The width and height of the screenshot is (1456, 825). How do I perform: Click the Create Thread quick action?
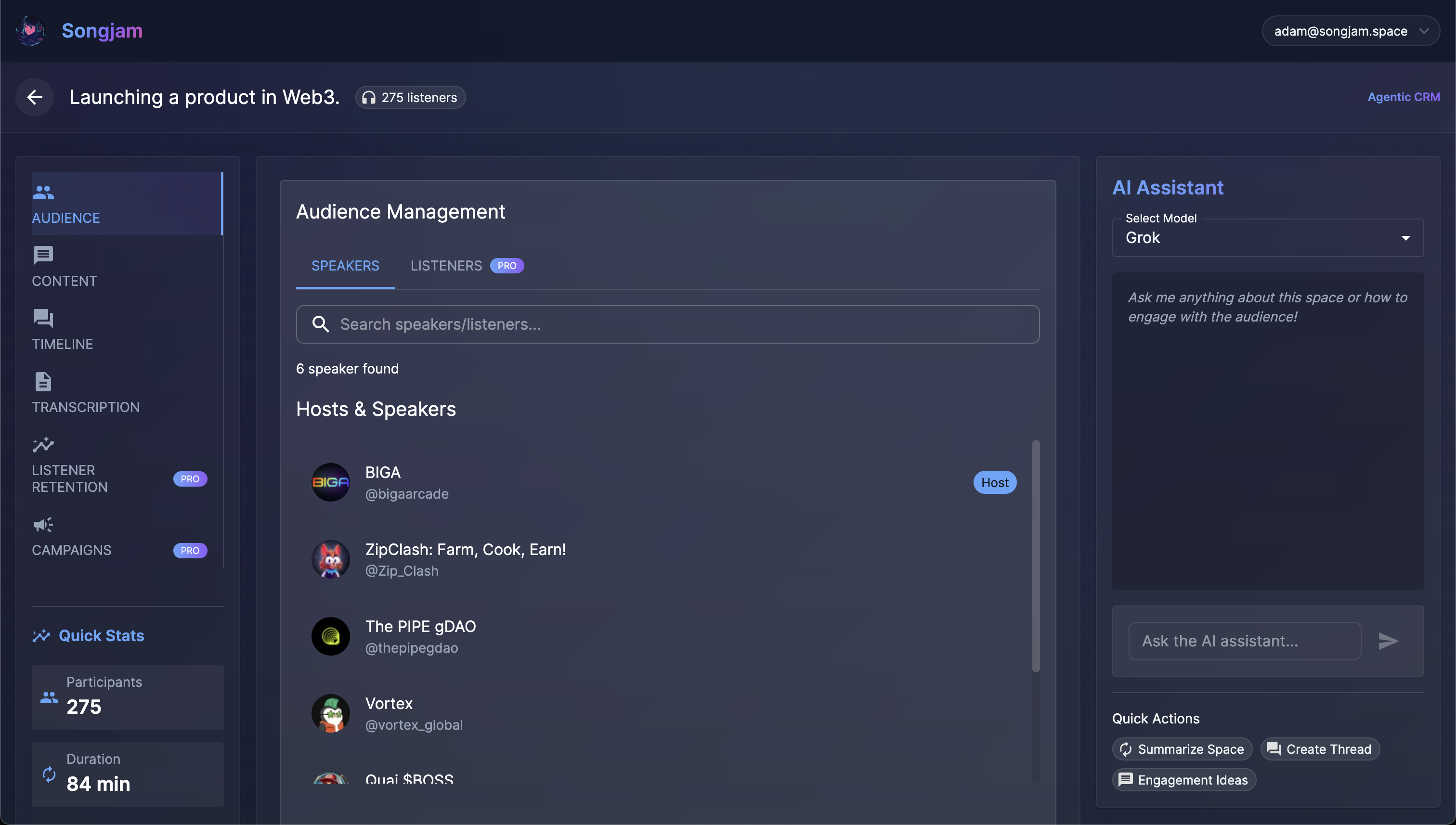click(1319, 749)
